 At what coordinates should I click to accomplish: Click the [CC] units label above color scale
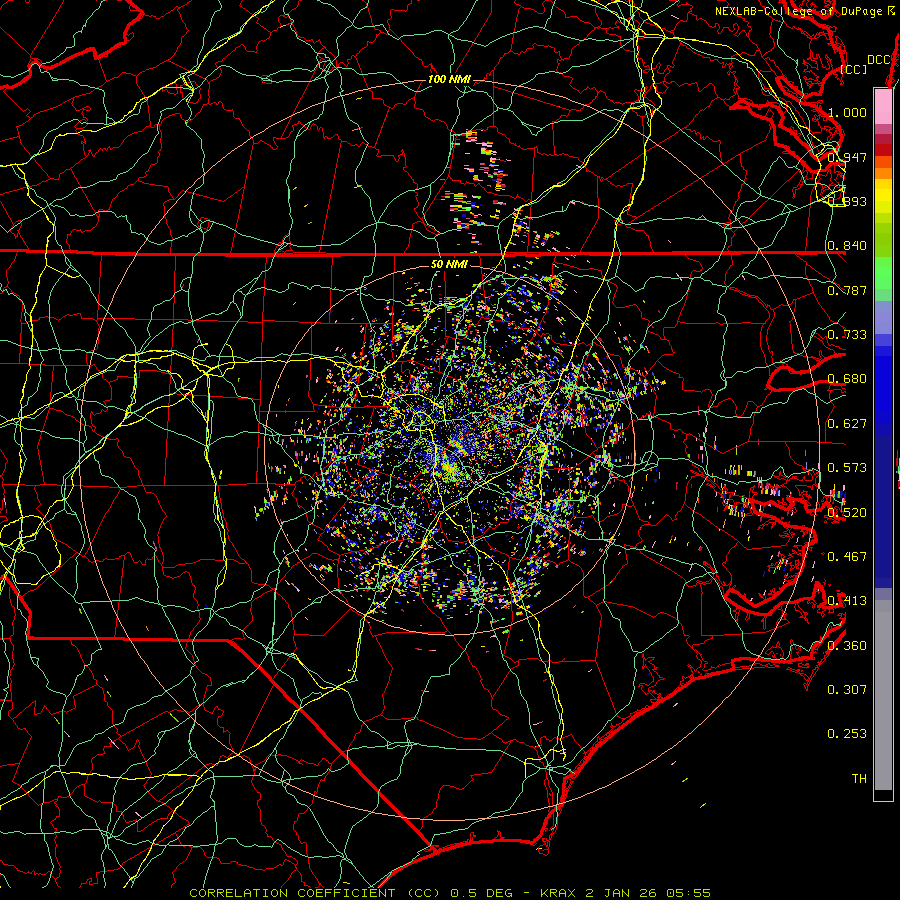point(854,69)
